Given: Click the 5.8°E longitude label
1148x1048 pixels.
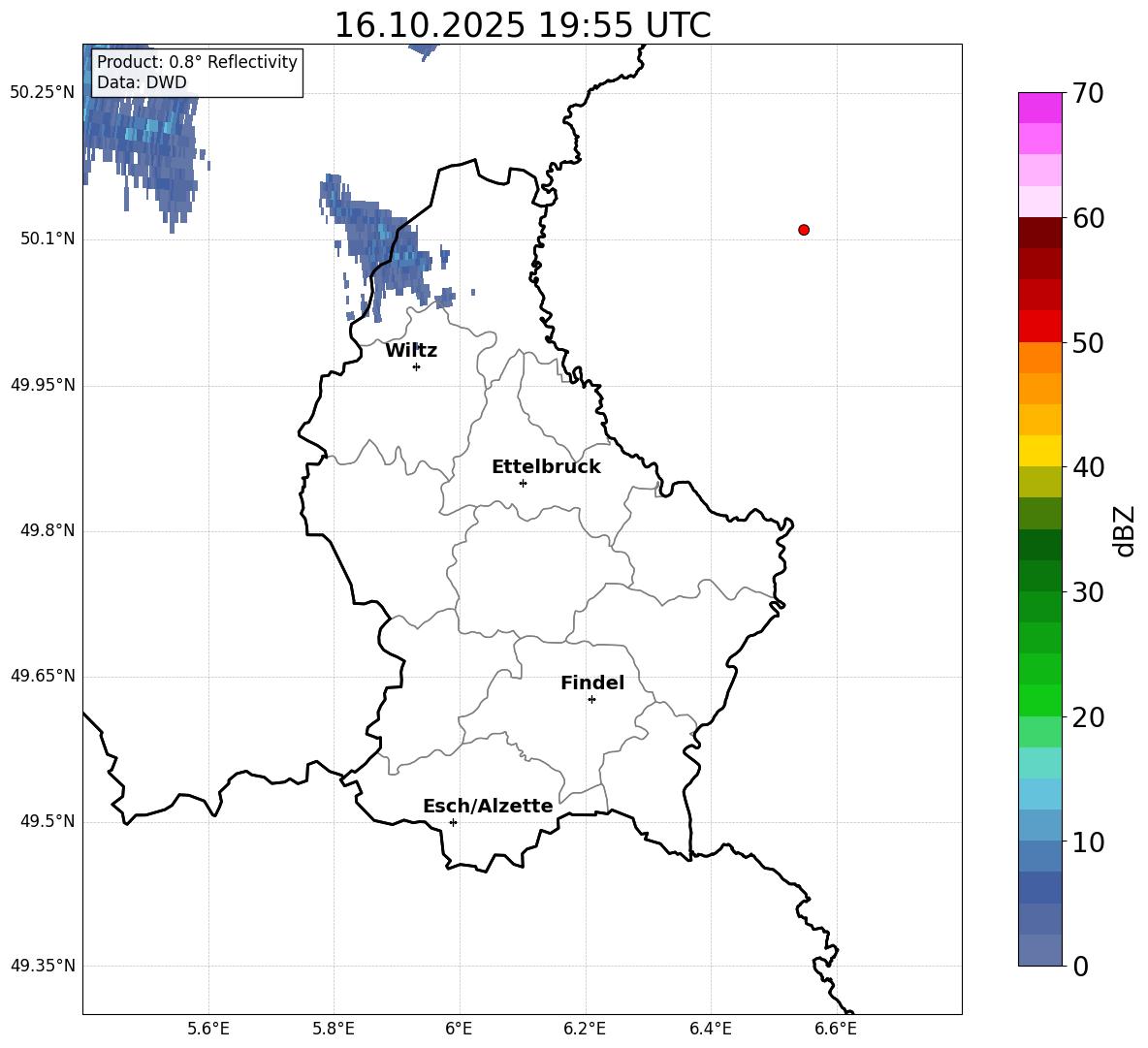Looking at the screenshot, I should tap(334, 1029).
